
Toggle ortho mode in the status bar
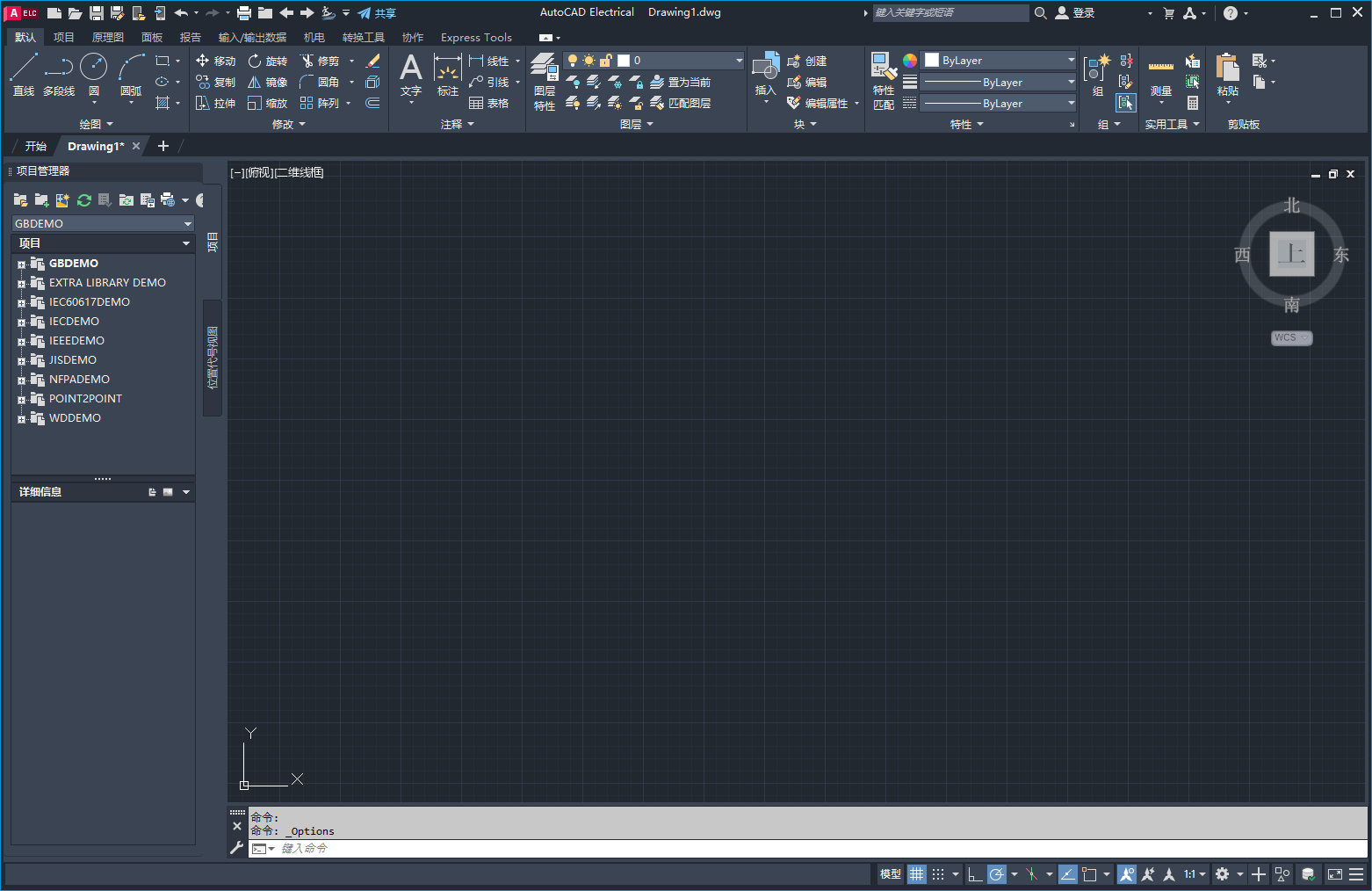click(975, 873)
